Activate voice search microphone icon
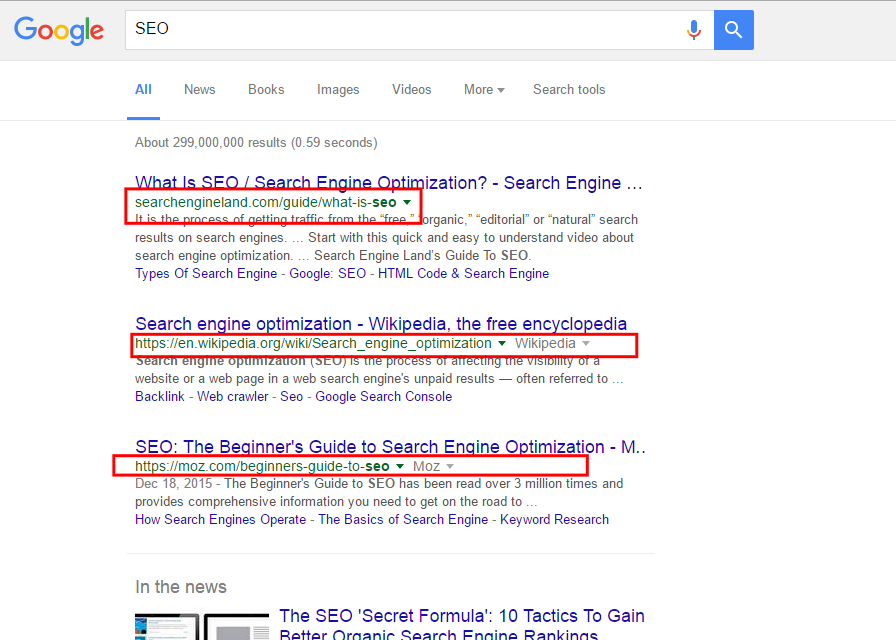Screen dimensions: 896x640 coord(694,29)
